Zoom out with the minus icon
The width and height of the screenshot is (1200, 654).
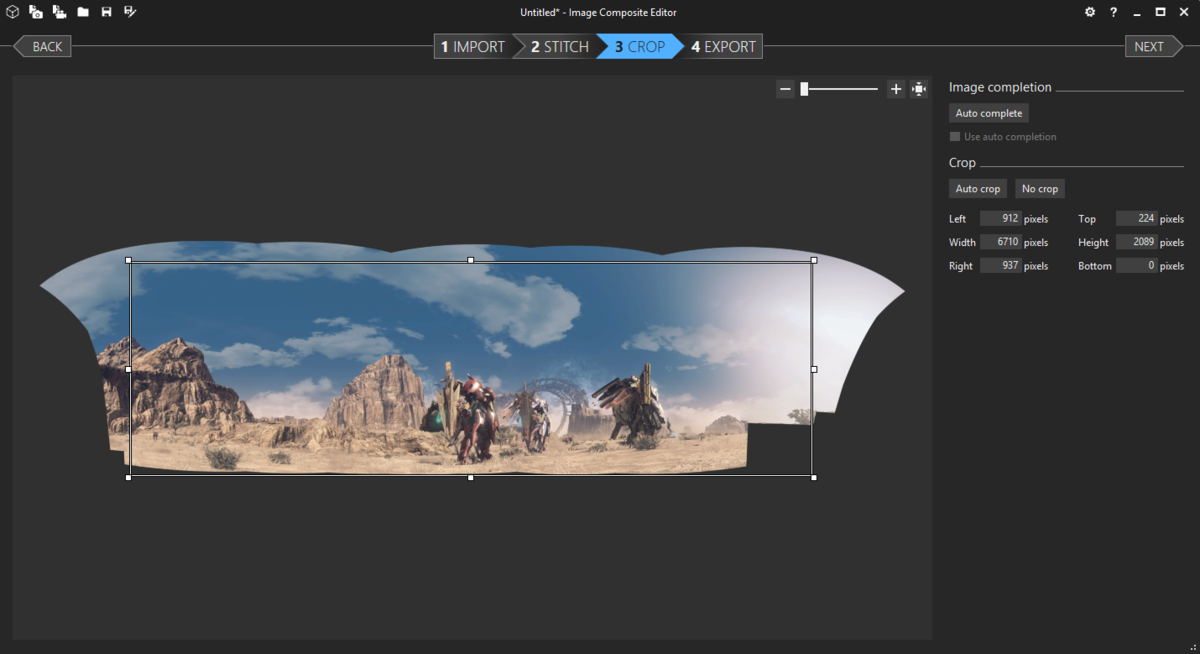click(x=786, y=89)
